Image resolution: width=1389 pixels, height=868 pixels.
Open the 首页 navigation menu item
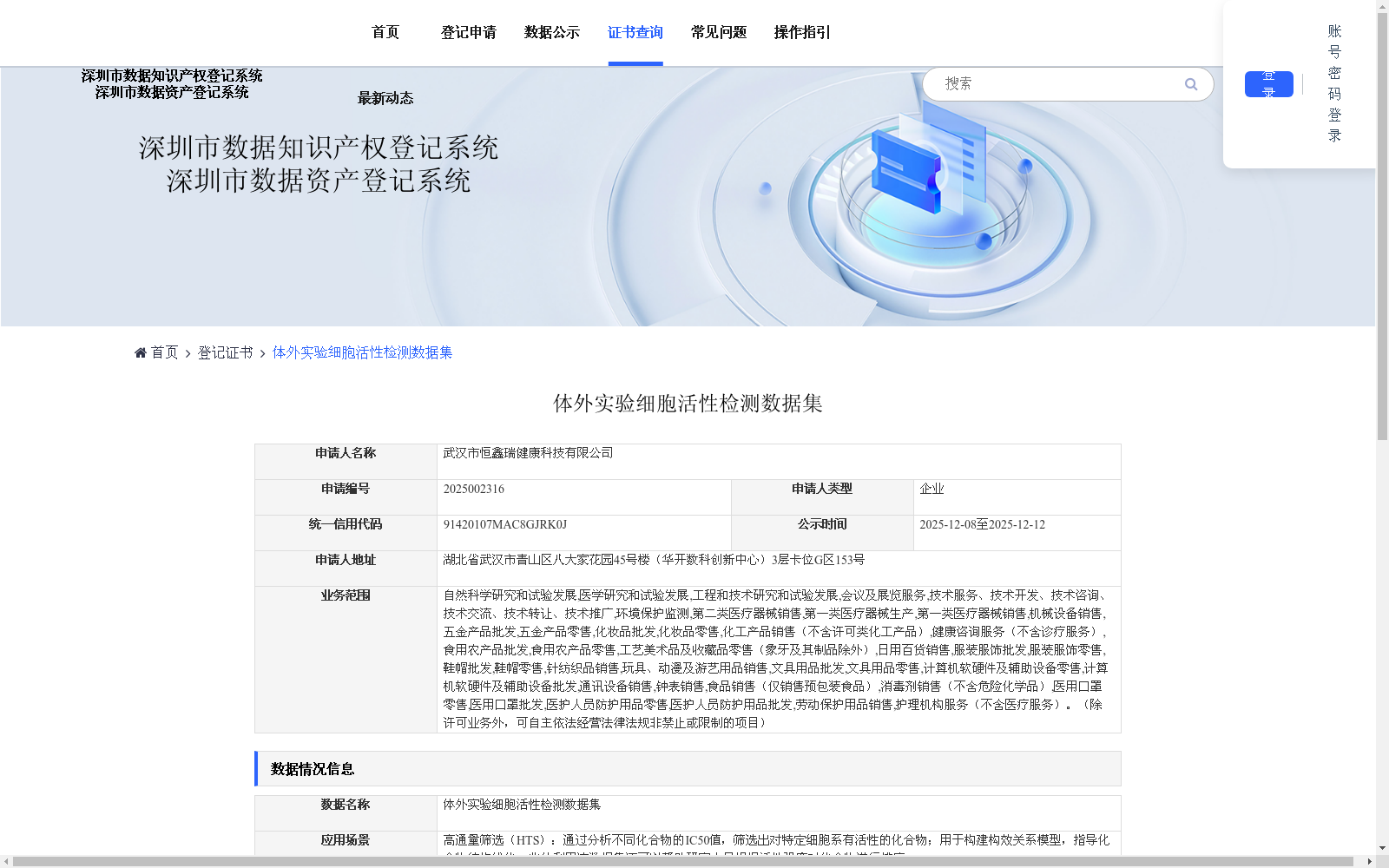tap(385, 32)
